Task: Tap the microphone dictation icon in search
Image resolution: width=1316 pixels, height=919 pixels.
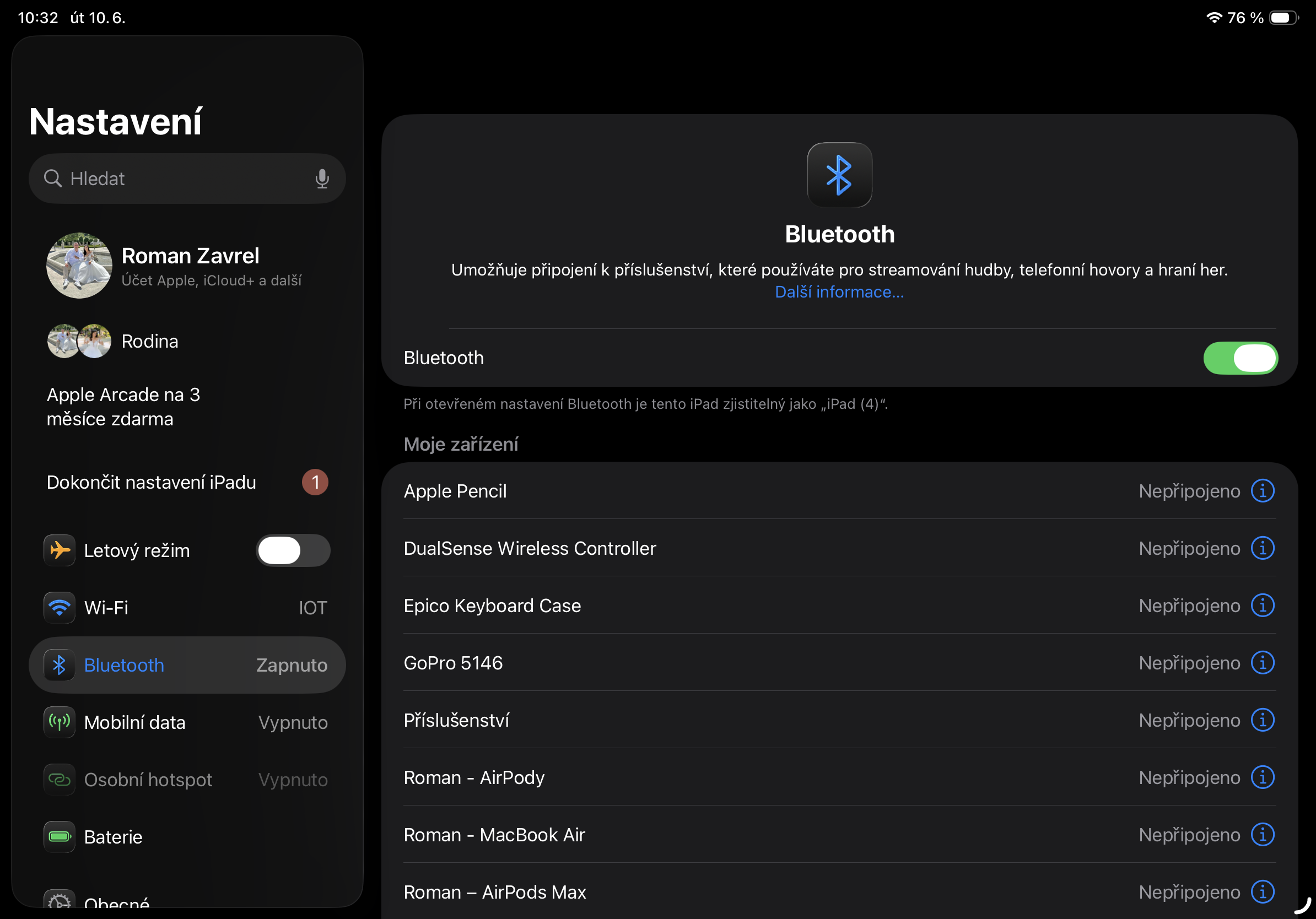Action: pos(321,179)
